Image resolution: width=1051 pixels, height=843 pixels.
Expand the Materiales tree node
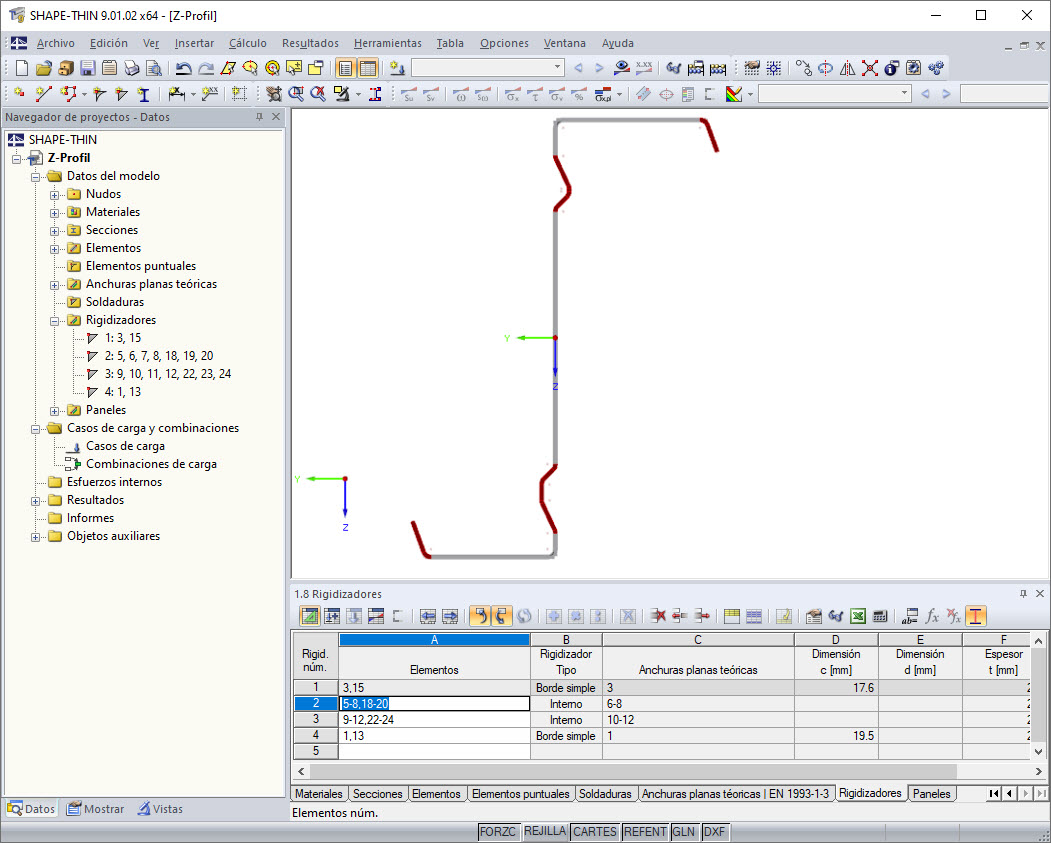click(x=54, y=213)
